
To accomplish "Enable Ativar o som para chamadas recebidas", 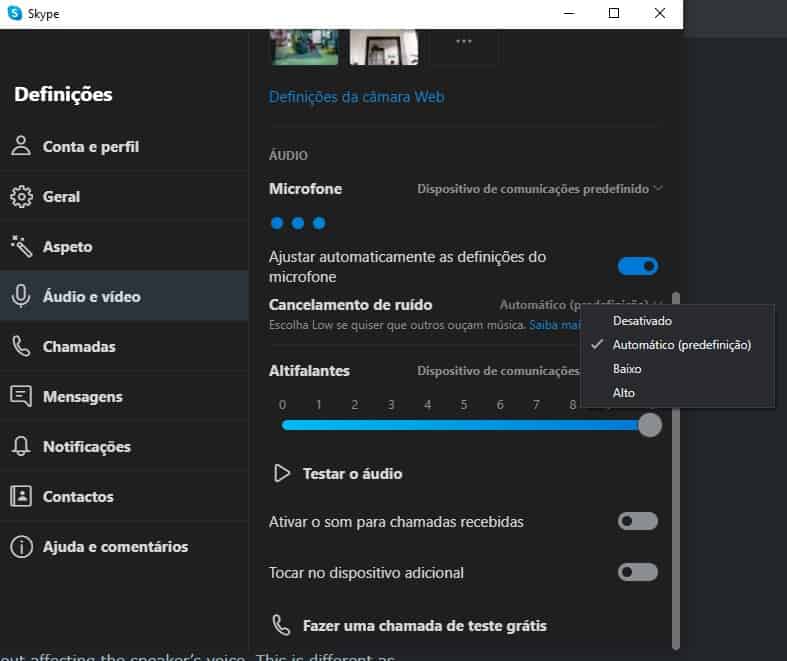I will click(637, 521).
